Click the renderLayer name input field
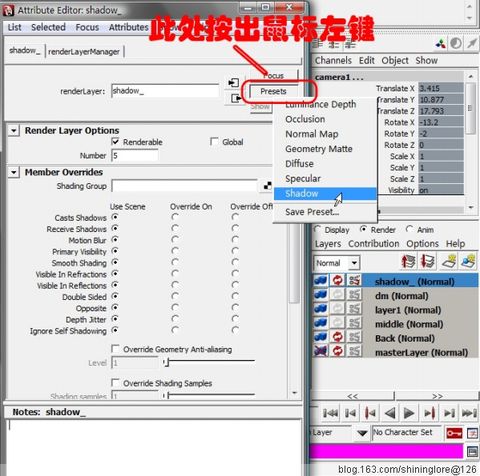This screenshot has width=480, height=476. tap(165, 91)
